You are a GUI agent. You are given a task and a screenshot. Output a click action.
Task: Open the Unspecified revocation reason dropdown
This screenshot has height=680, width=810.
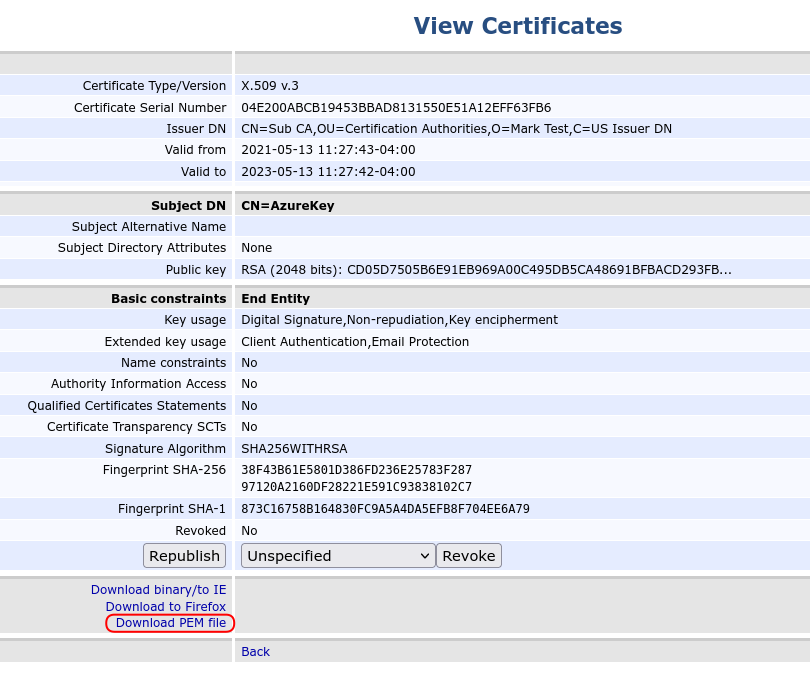(338, 556)
